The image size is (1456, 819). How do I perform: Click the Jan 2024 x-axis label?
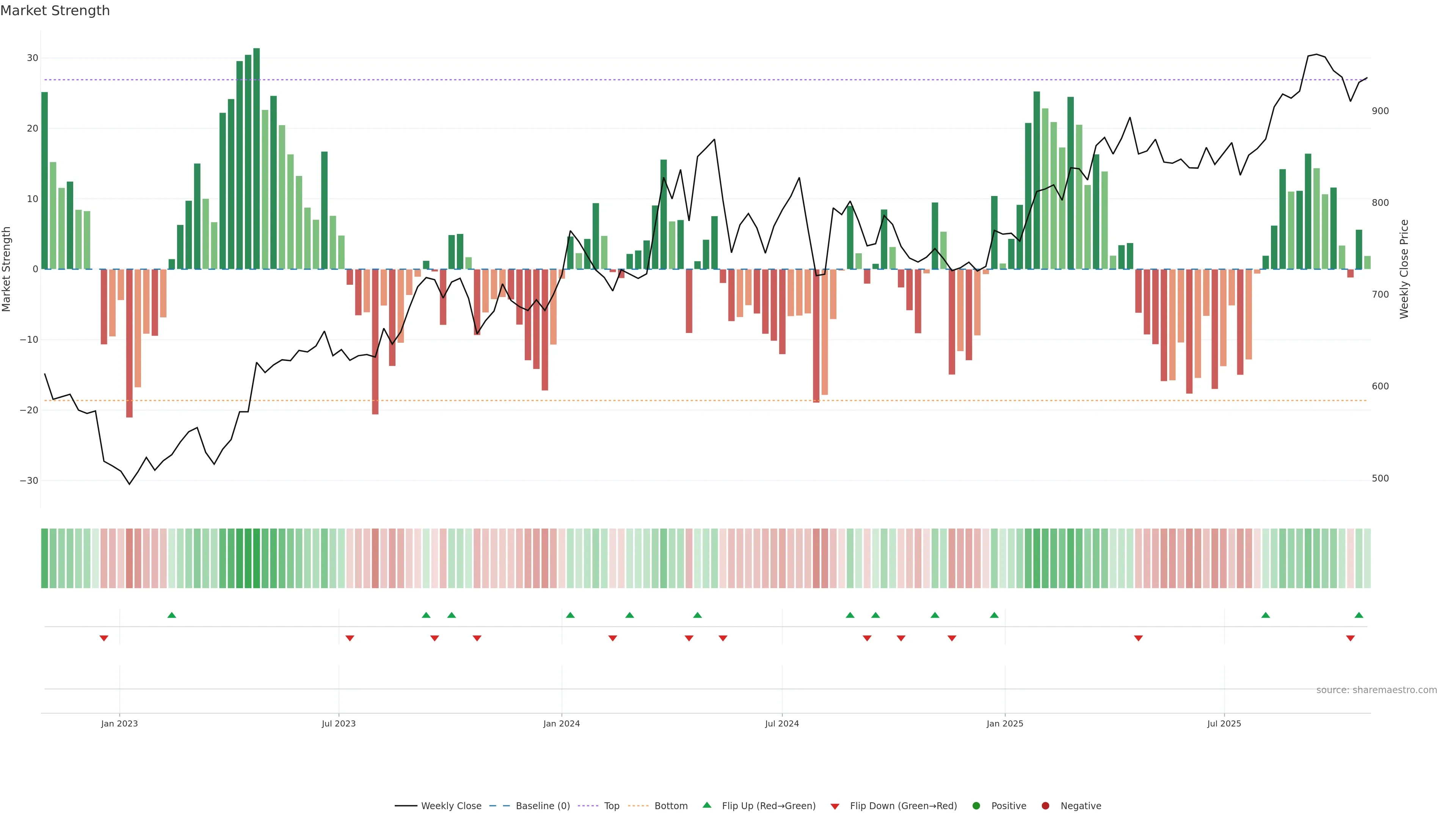(x=561, y=723)
